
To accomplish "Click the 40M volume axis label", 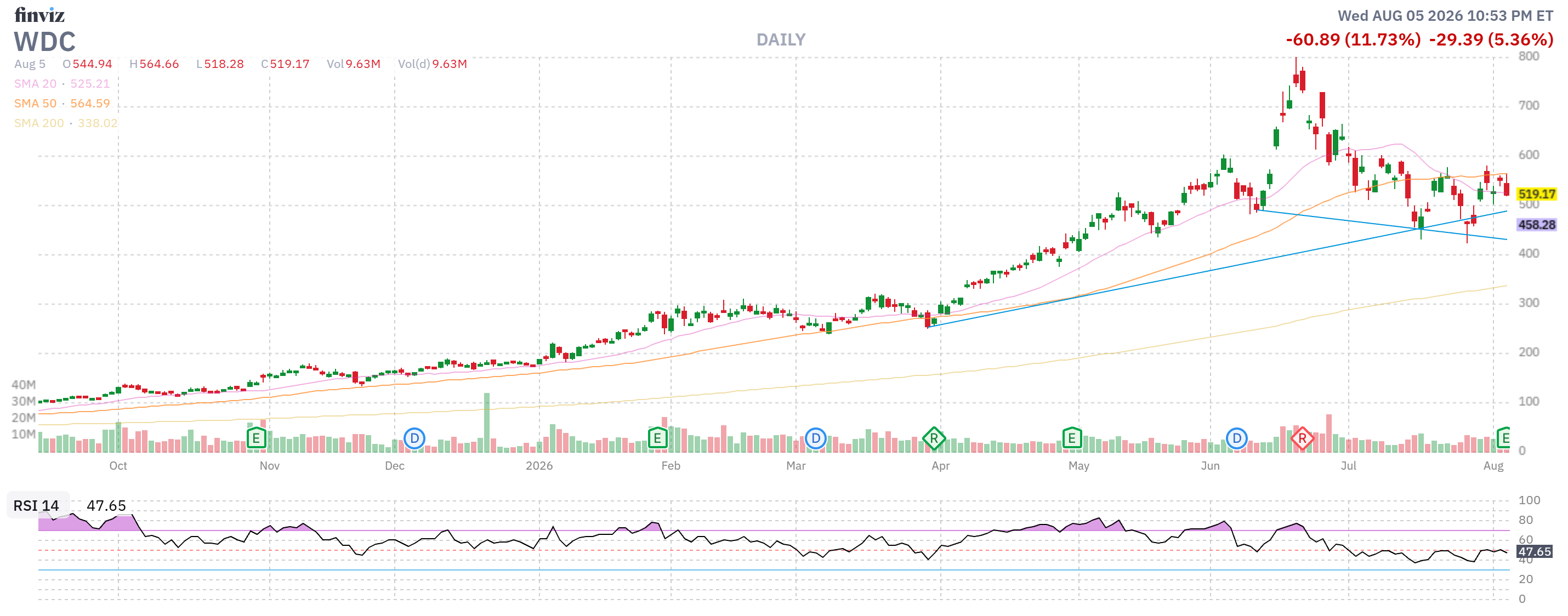I will (24, 385).
